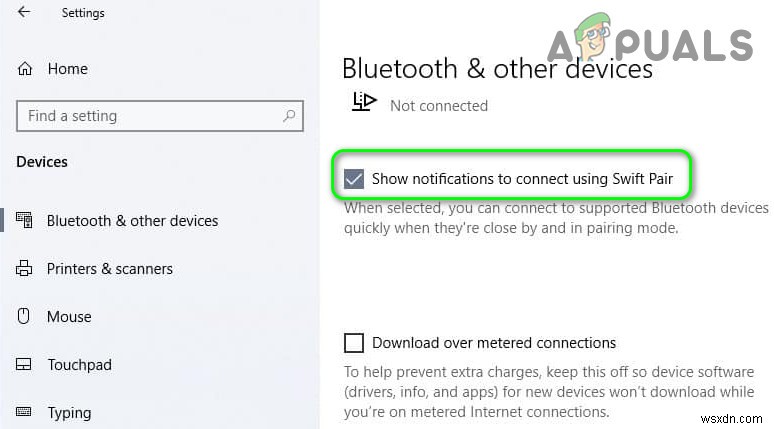Go to Settings Home

coord(67,69)
